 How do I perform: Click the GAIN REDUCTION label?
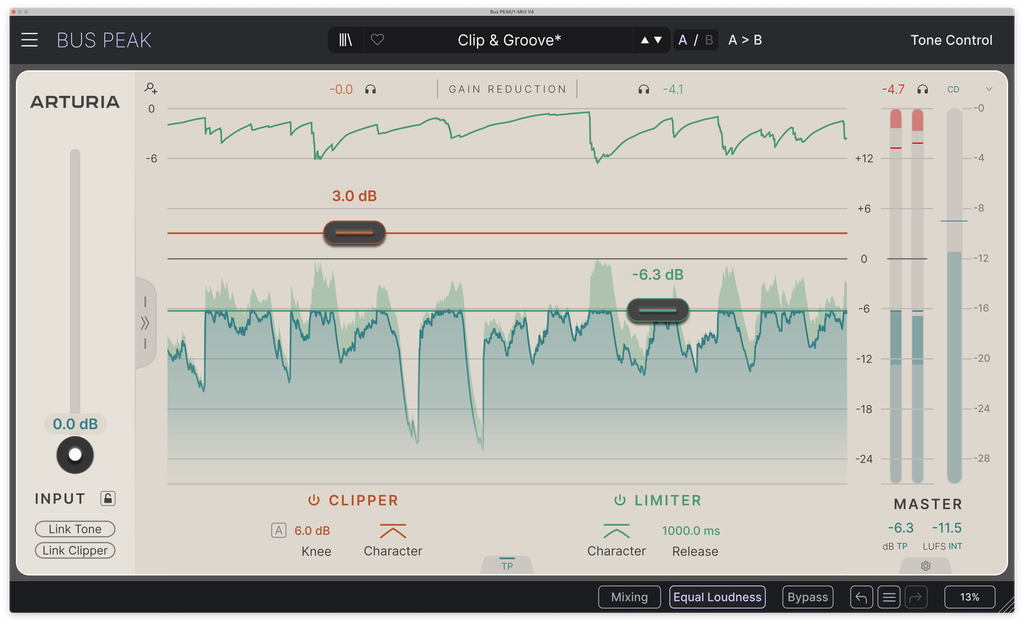(x=507, y=89)
